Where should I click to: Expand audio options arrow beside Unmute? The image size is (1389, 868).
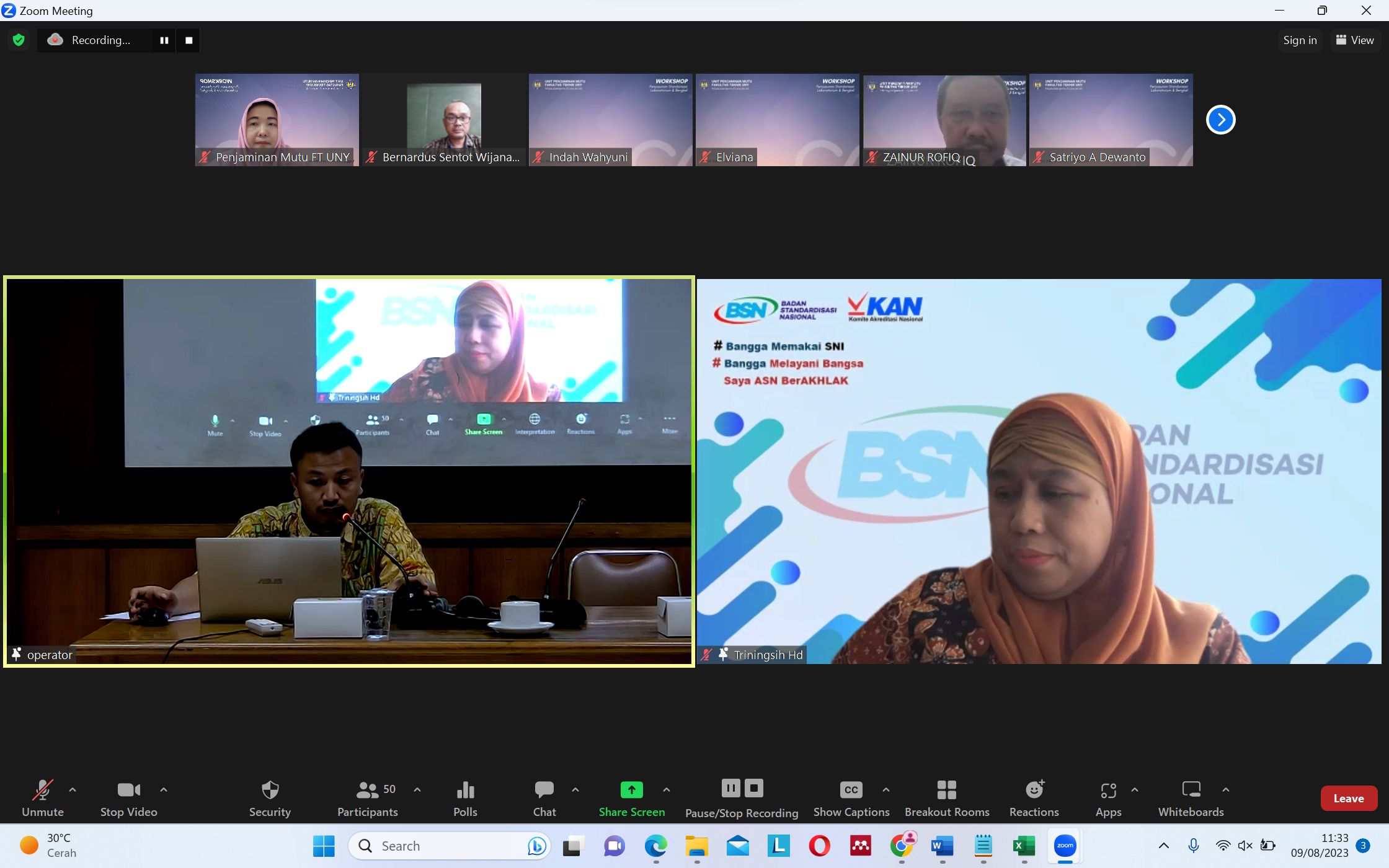tap(73, 790)
